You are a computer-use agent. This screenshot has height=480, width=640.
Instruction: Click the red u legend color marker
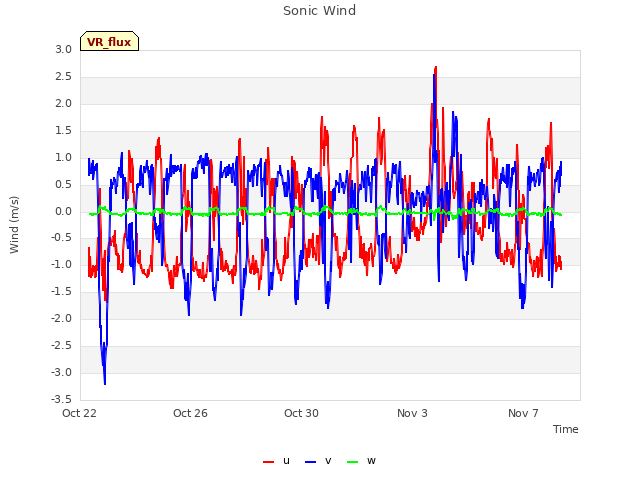pyautogui.click(x=269, y=462)
